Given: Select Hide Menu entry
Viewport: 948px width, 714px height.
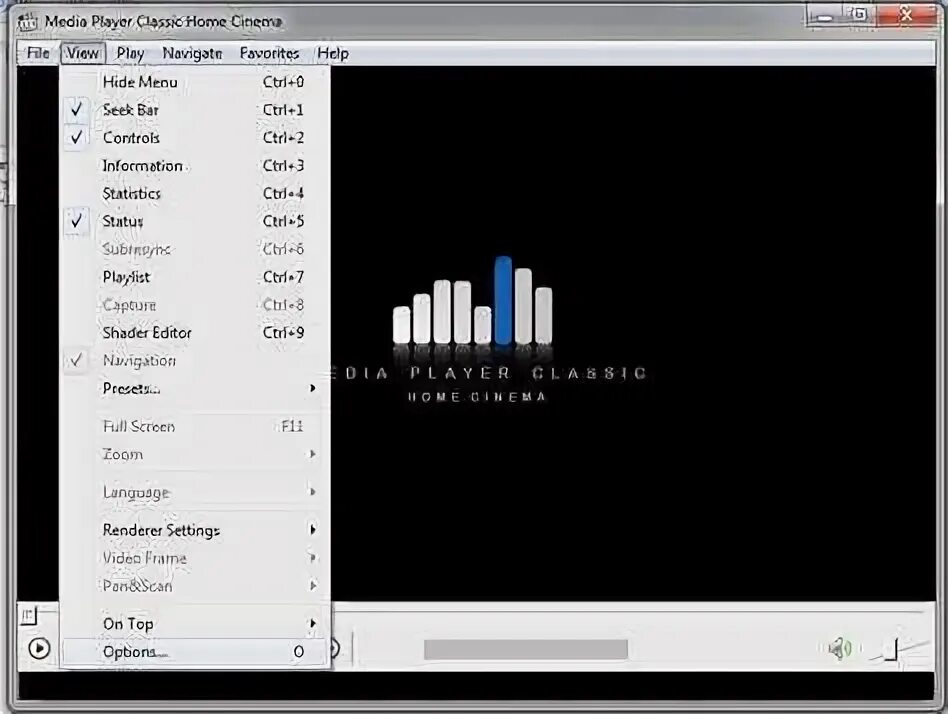Looking at the screenshot, I should [195, 82].
